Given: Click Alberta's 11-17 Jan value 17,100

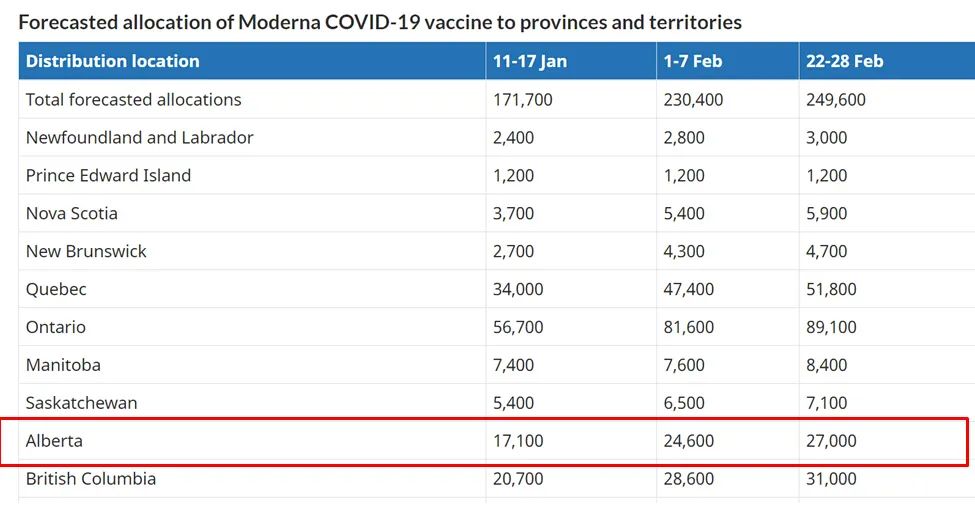Looking at the screenshot, I should pos(518,440).
